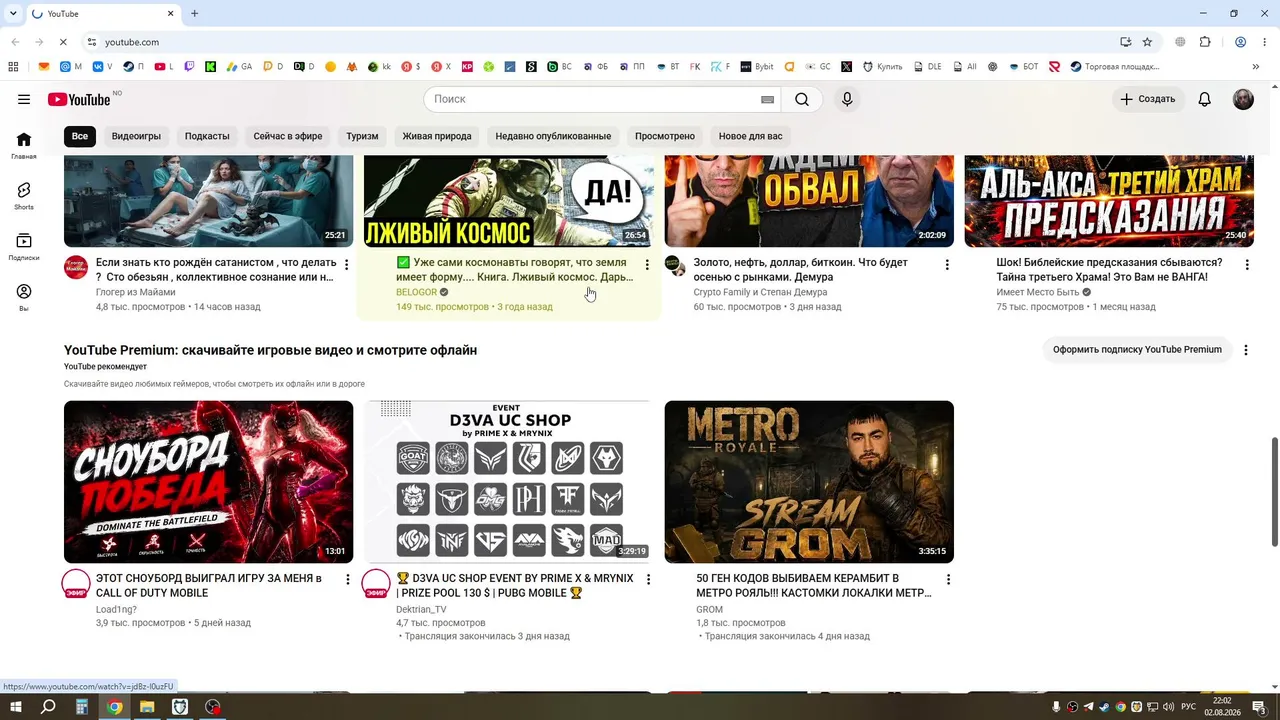
Task: Open the Chrome extensions puzzle icon
Action: coord(1205,42)
